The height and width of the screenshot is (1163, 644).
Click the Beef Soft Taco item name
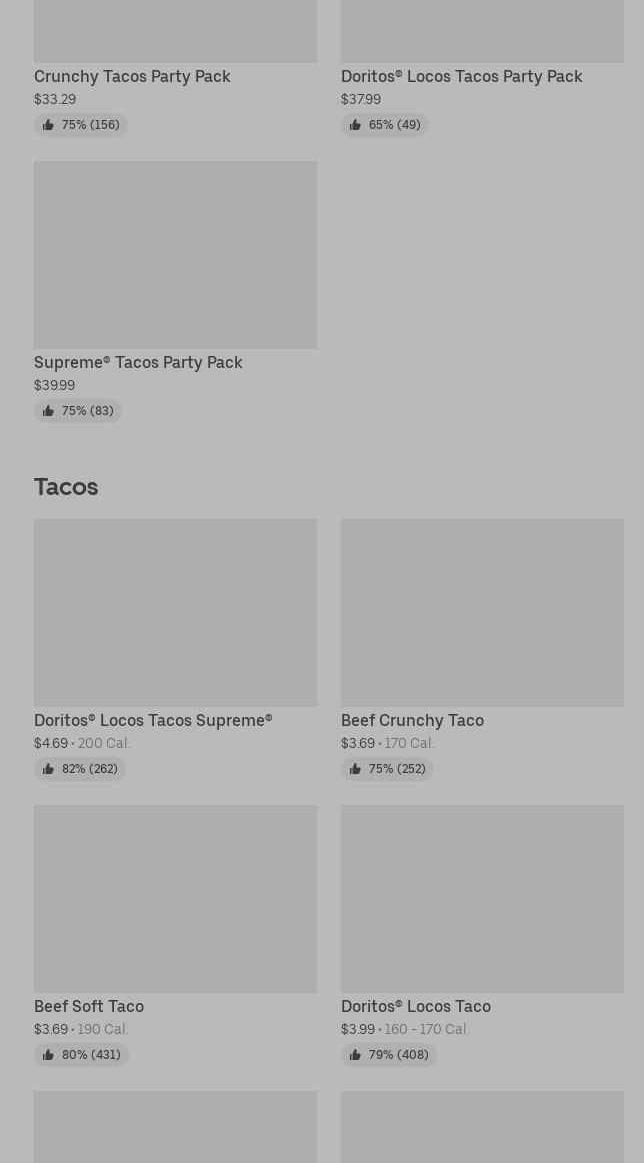[89, 1006]
